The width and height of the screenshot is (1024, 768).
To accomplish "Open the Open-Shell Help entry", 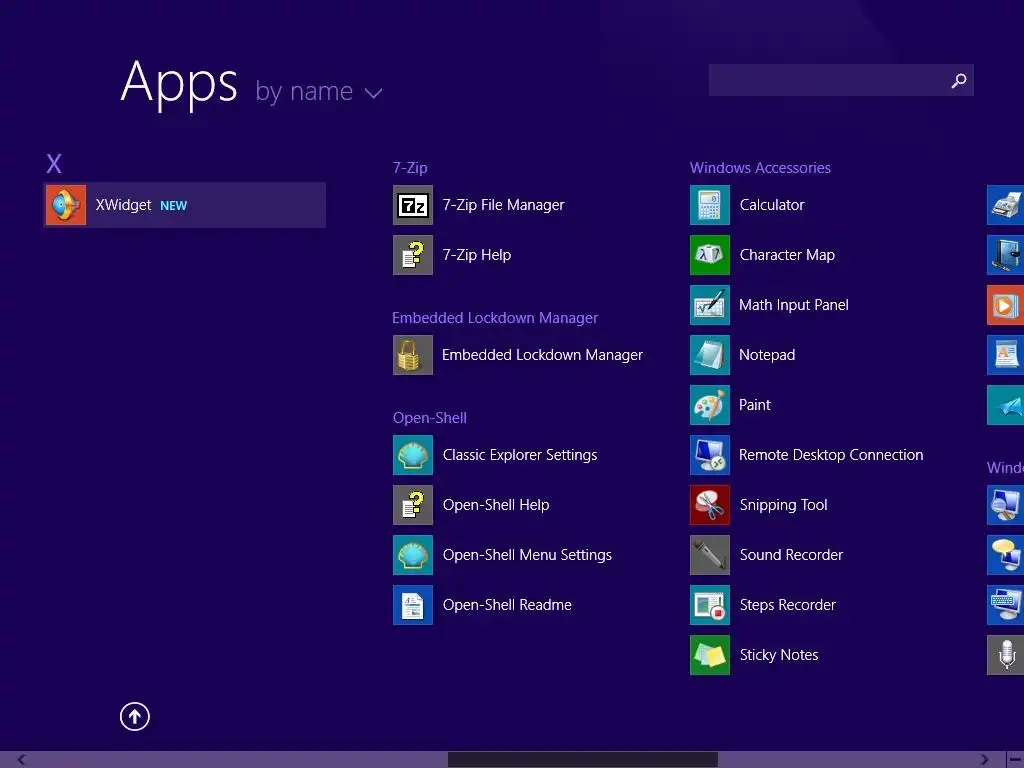I will click(x=471, y=505).
